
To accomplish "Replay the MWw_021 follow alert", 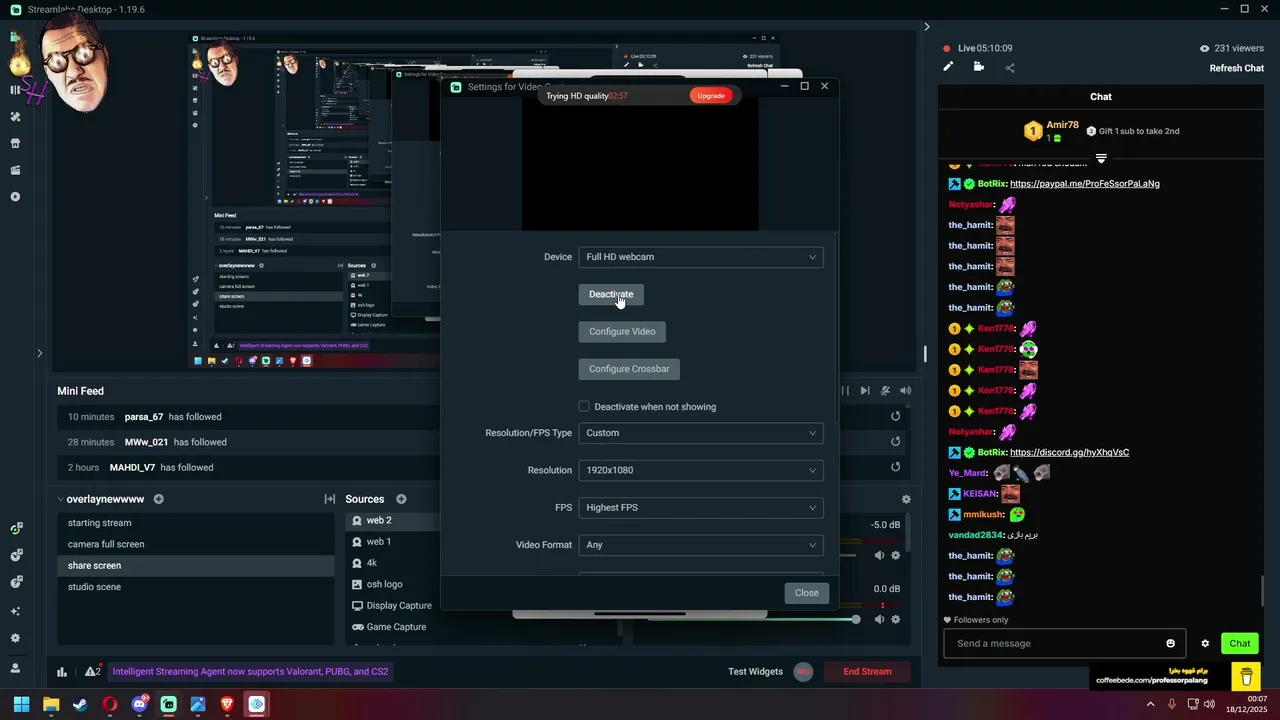I will click(896, 441).
